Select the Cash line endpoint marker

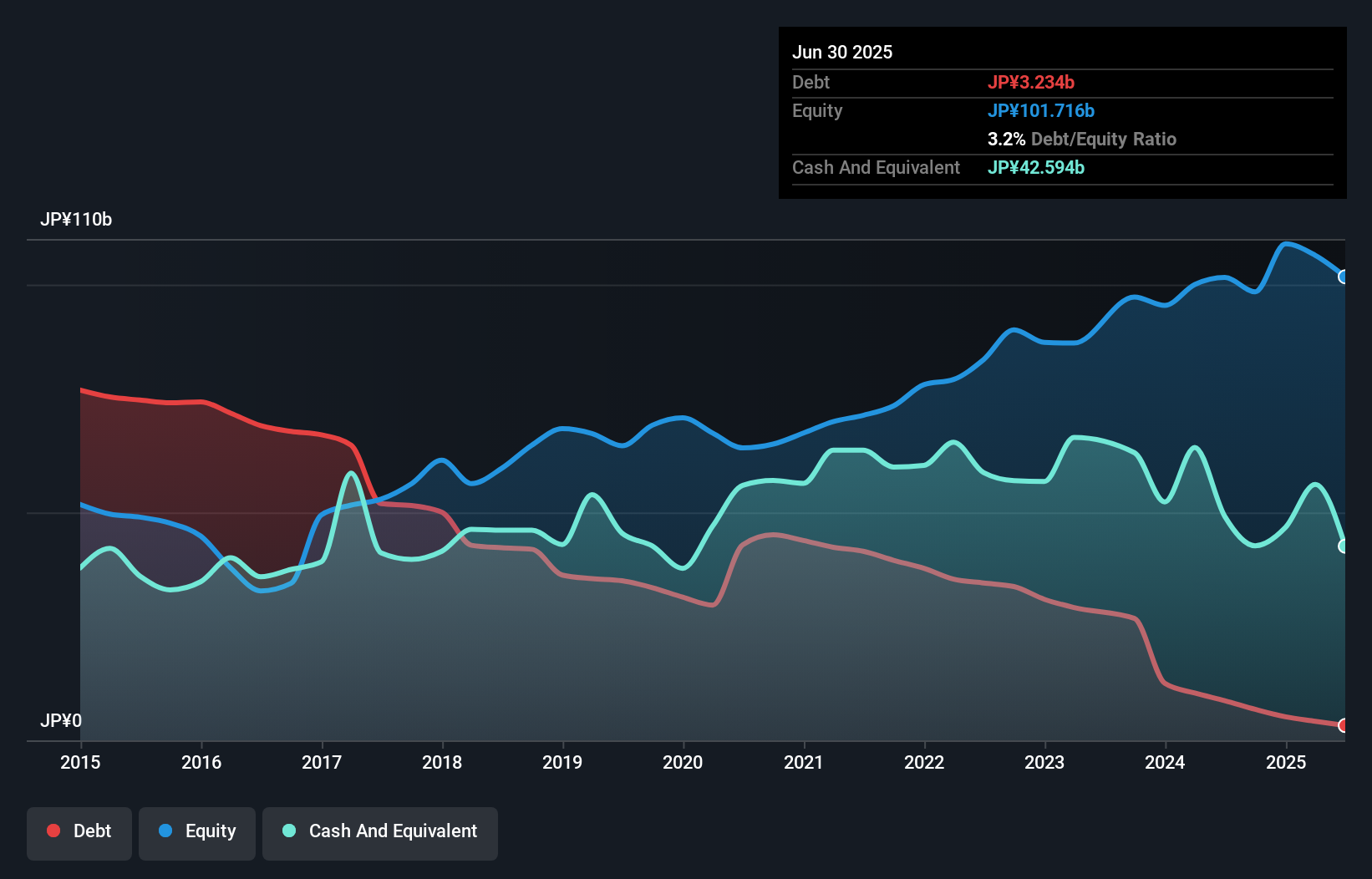(x=1343, y=546)
